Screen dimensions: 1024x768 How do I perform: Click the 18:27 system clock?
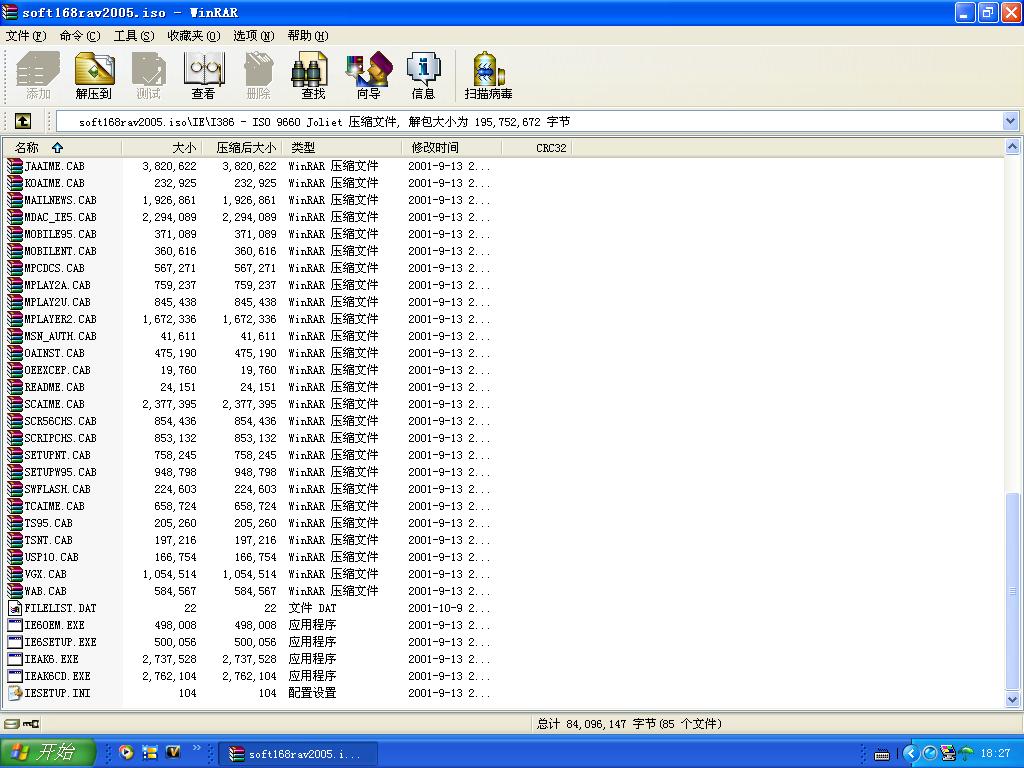pyautogui.click(x=995, y=753)
